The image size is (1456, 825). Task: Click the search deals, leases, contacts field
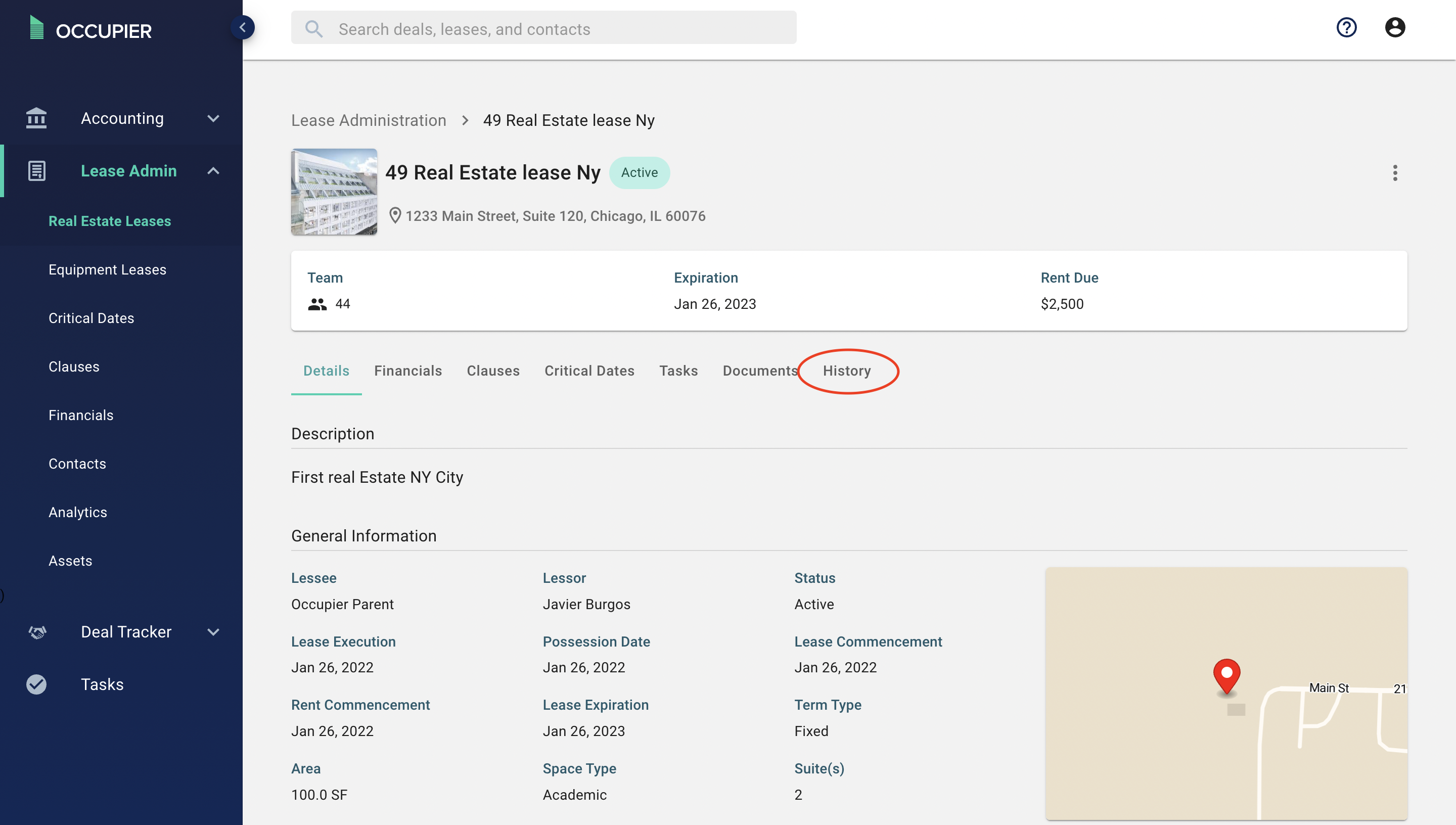[x=544, y=28]
